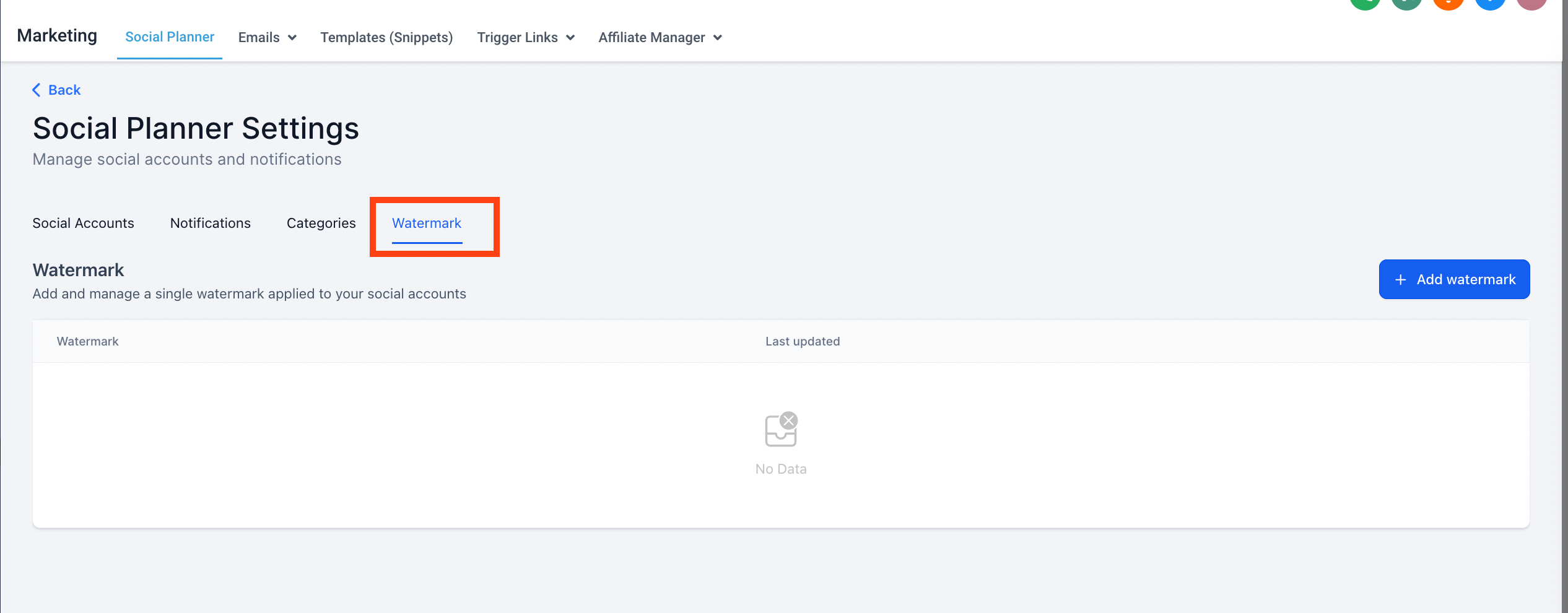The height and width of the screenshot is (613, 1568).
Task: Switch to the Social Accounts tab
Action: coord(83,223)
